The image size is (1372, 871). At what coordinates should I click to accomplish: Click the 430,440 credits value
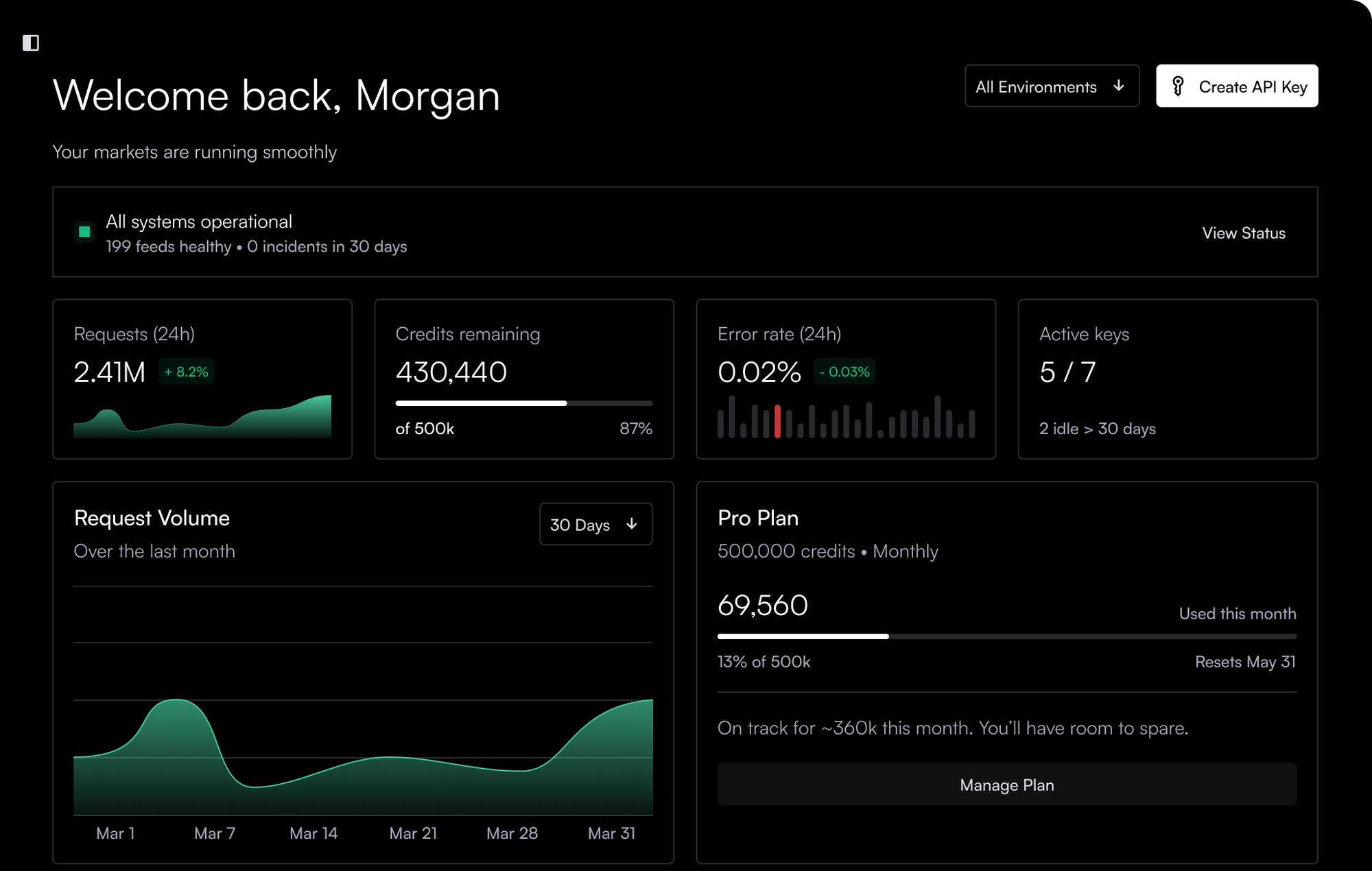tap(451, 372)
